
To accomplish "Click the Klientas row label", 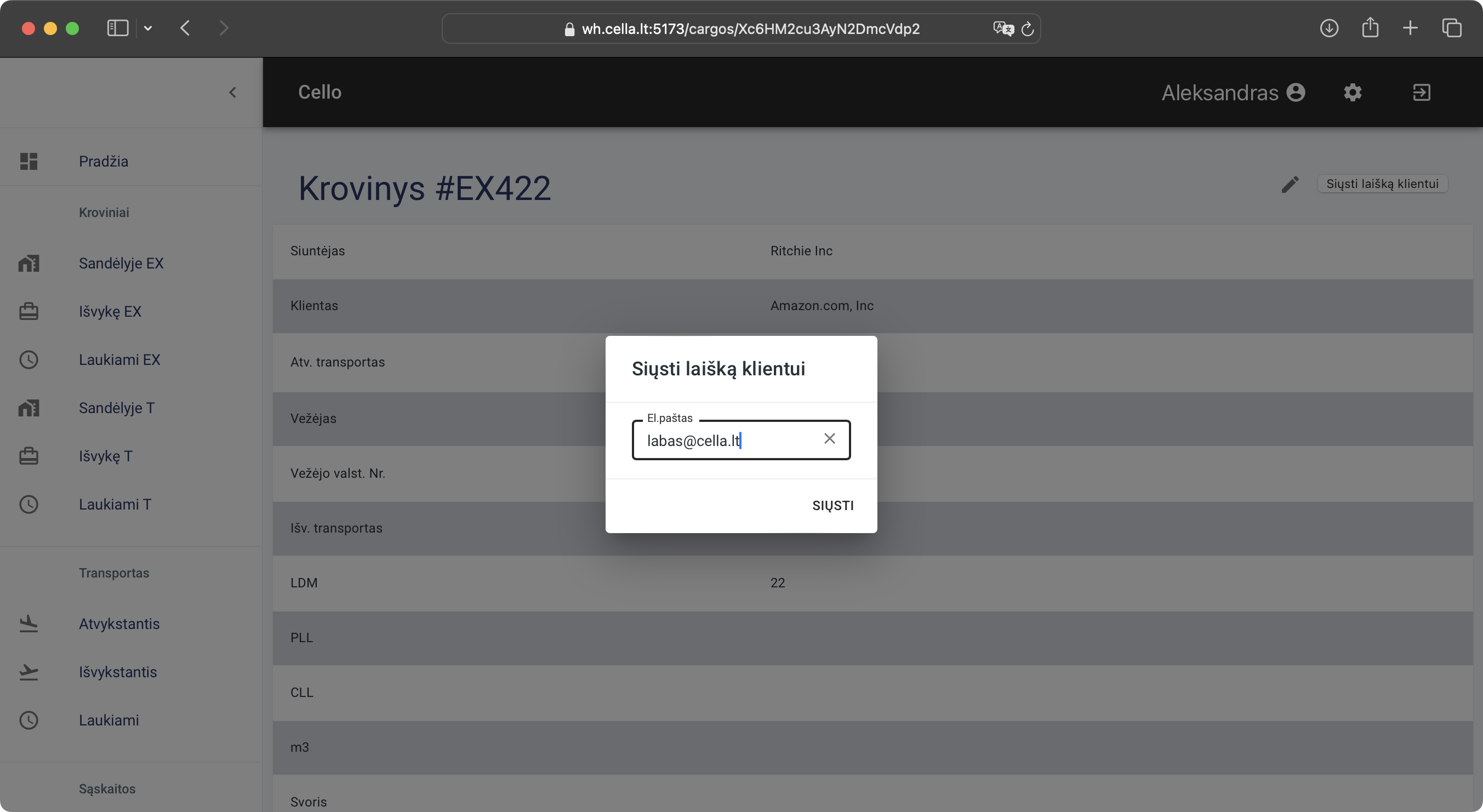I will 315,306.
